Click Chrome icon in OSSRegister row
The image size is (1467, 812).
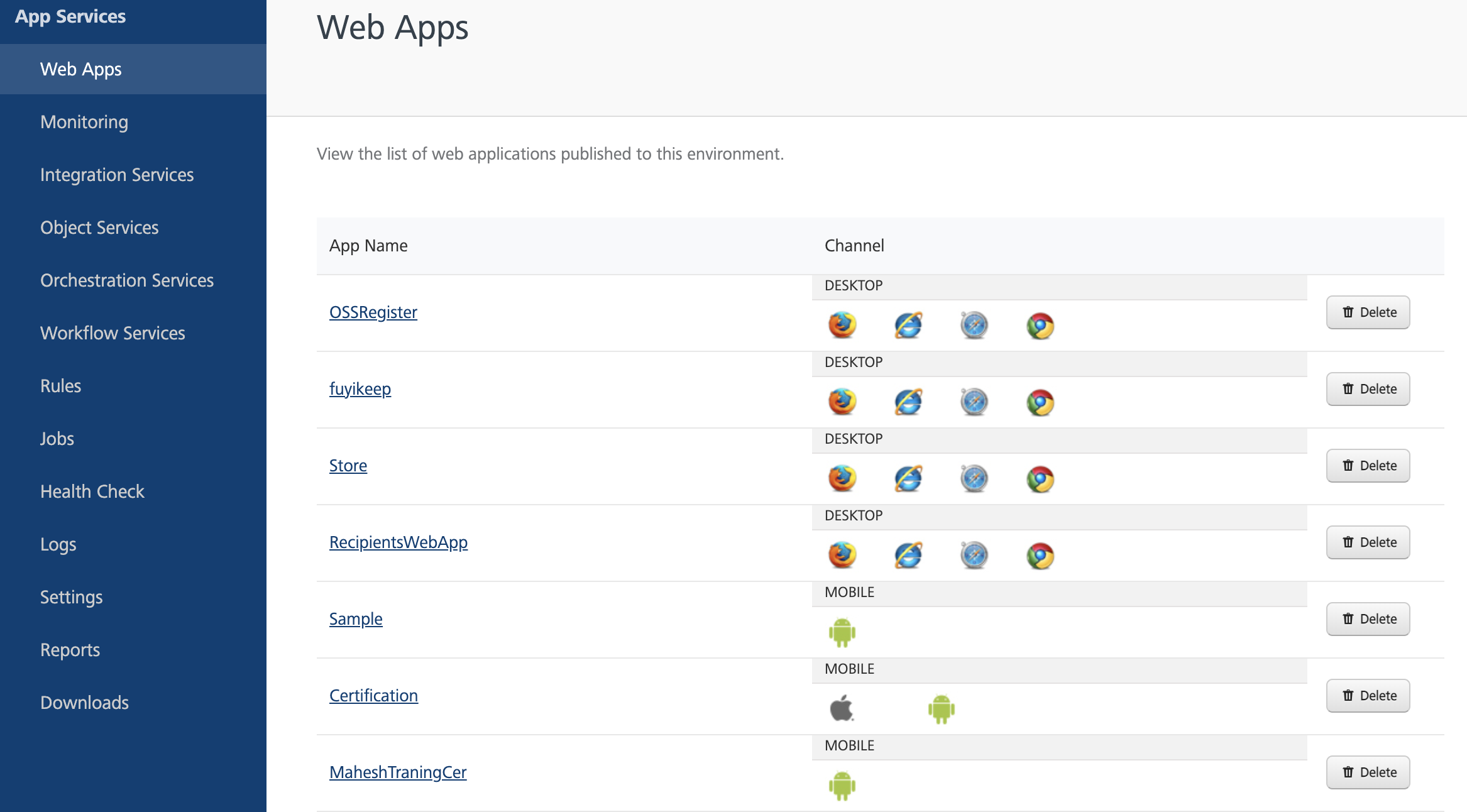point(1040,326)
